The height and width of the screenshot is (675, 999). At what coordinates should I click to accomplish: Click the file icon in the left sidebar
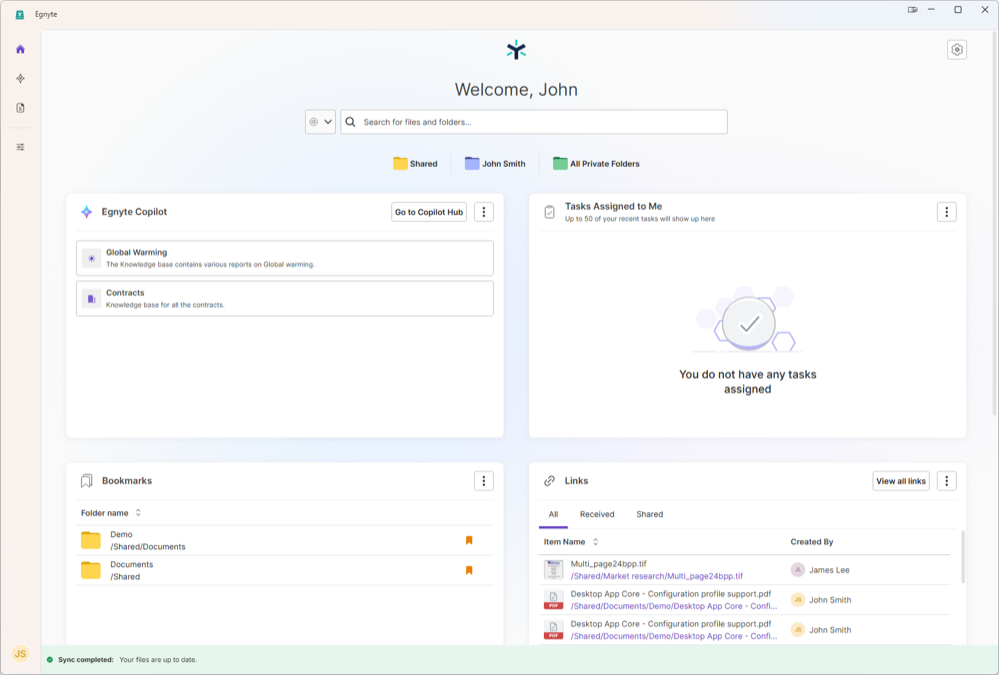(x=19, y=107)
